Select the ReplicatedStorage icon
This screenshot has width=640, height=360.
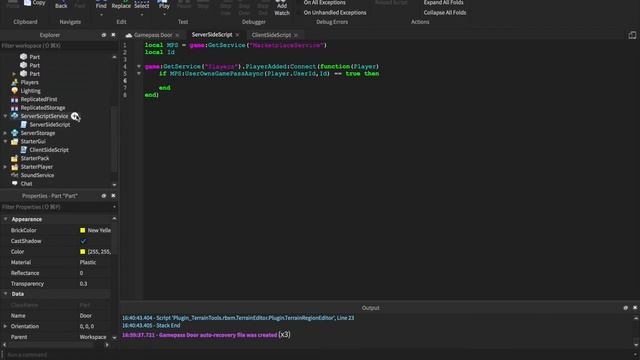point(15,108)
